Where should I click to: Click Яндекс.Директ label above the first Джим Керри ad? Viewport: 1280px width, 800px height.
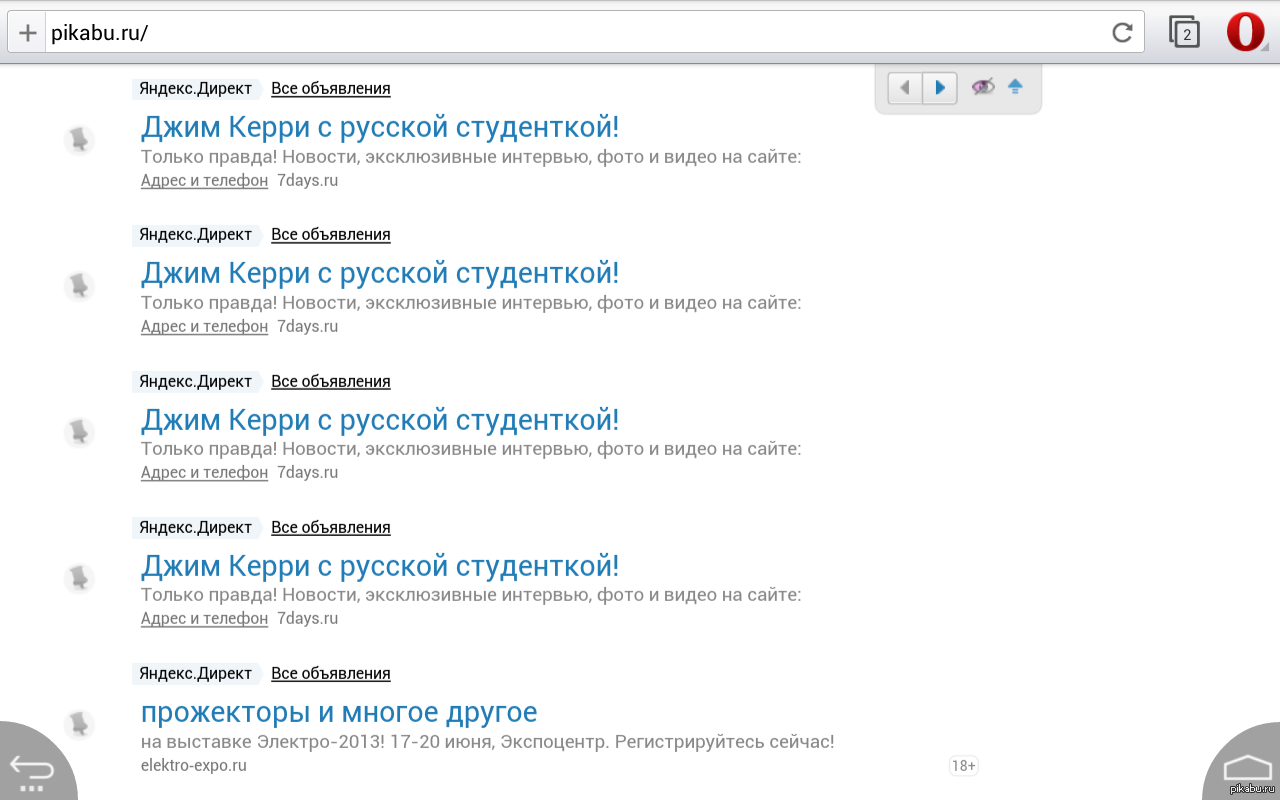[196, 88]
